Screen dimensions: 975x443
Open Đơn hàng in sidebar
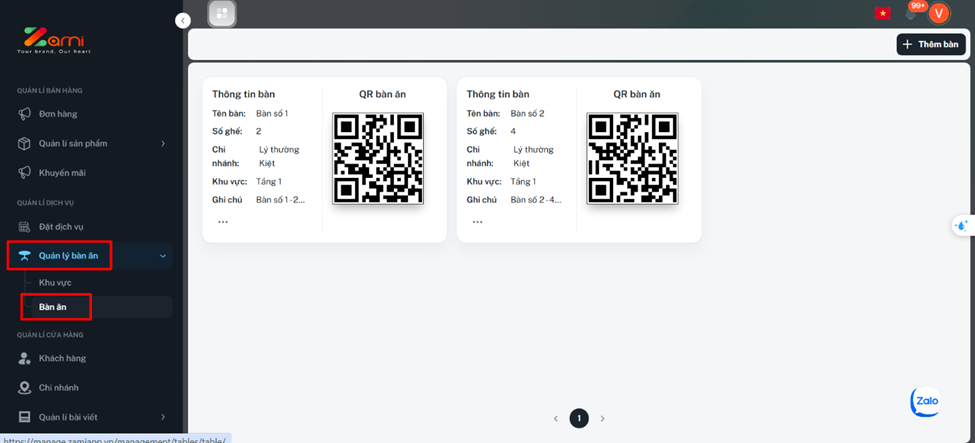[58, 114]
